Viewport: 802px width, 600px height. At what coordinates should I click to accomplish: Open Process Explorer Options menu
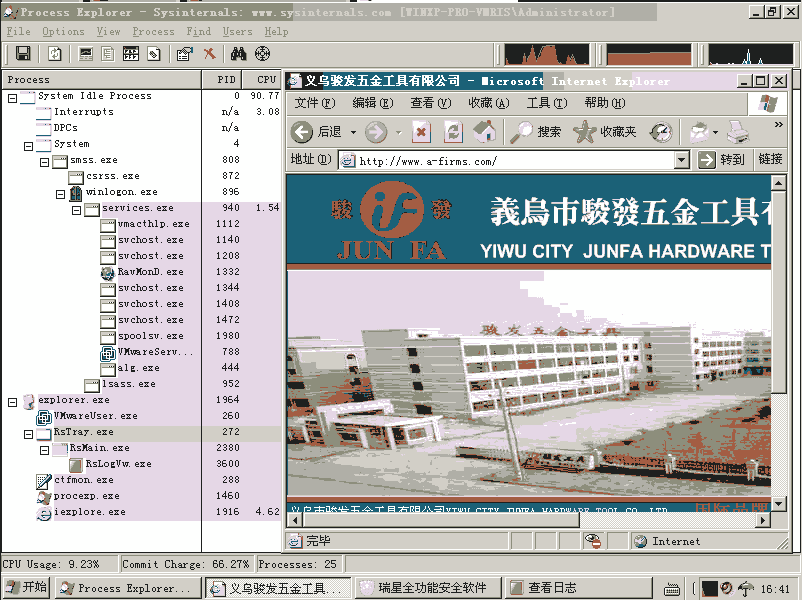coord(63,32)
